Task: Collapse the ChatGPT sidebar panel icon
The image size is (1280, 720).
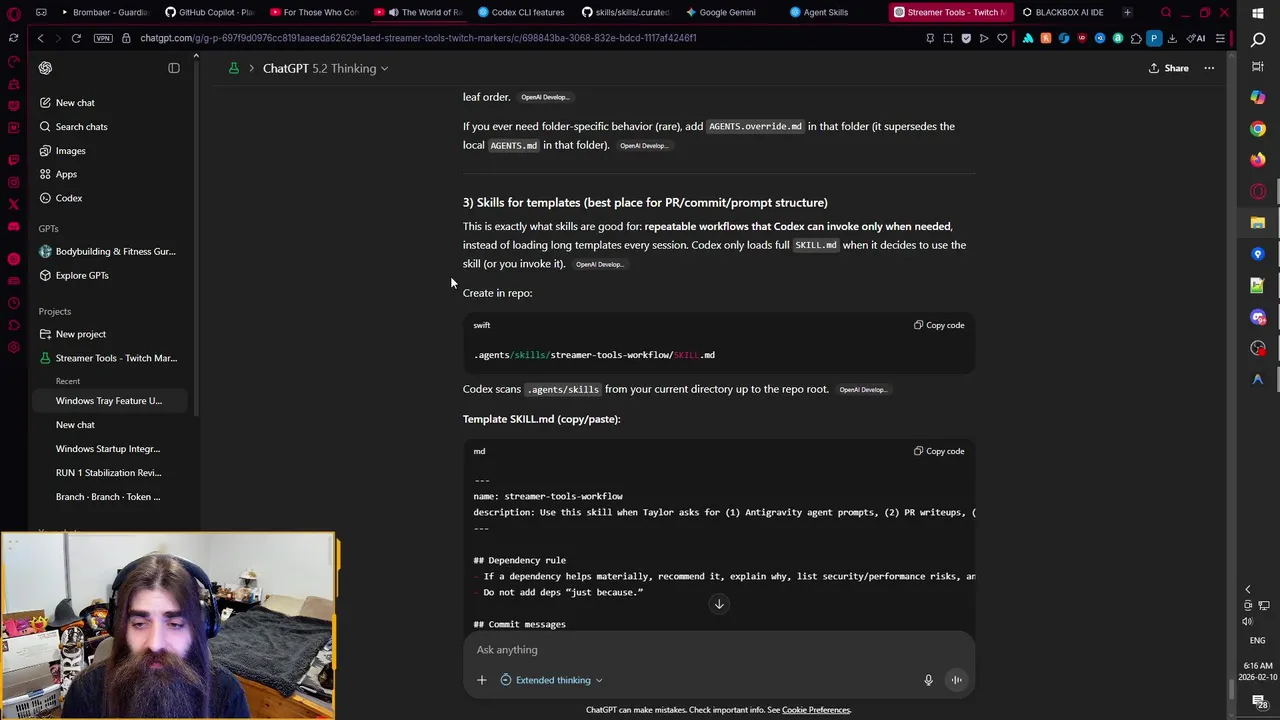Action: tap(174, 68)
